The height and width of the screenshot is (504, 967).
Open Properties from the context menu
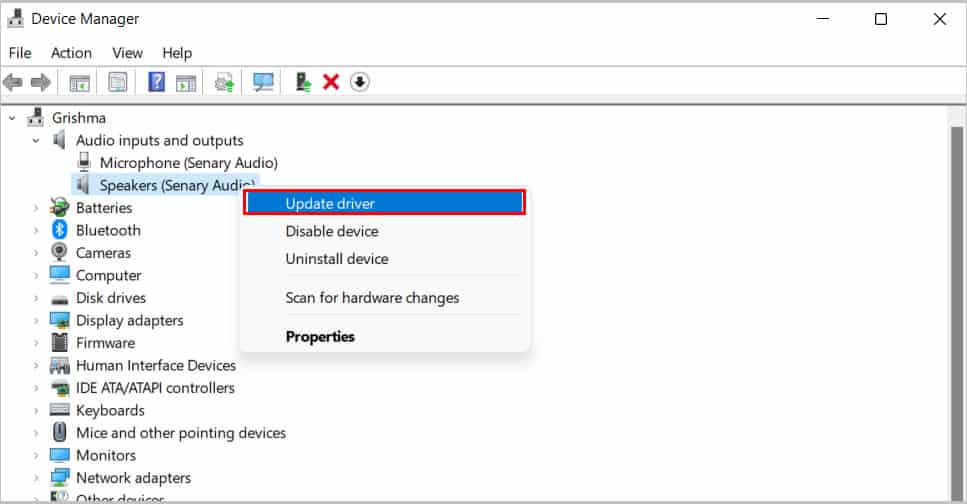coord(384,337)
